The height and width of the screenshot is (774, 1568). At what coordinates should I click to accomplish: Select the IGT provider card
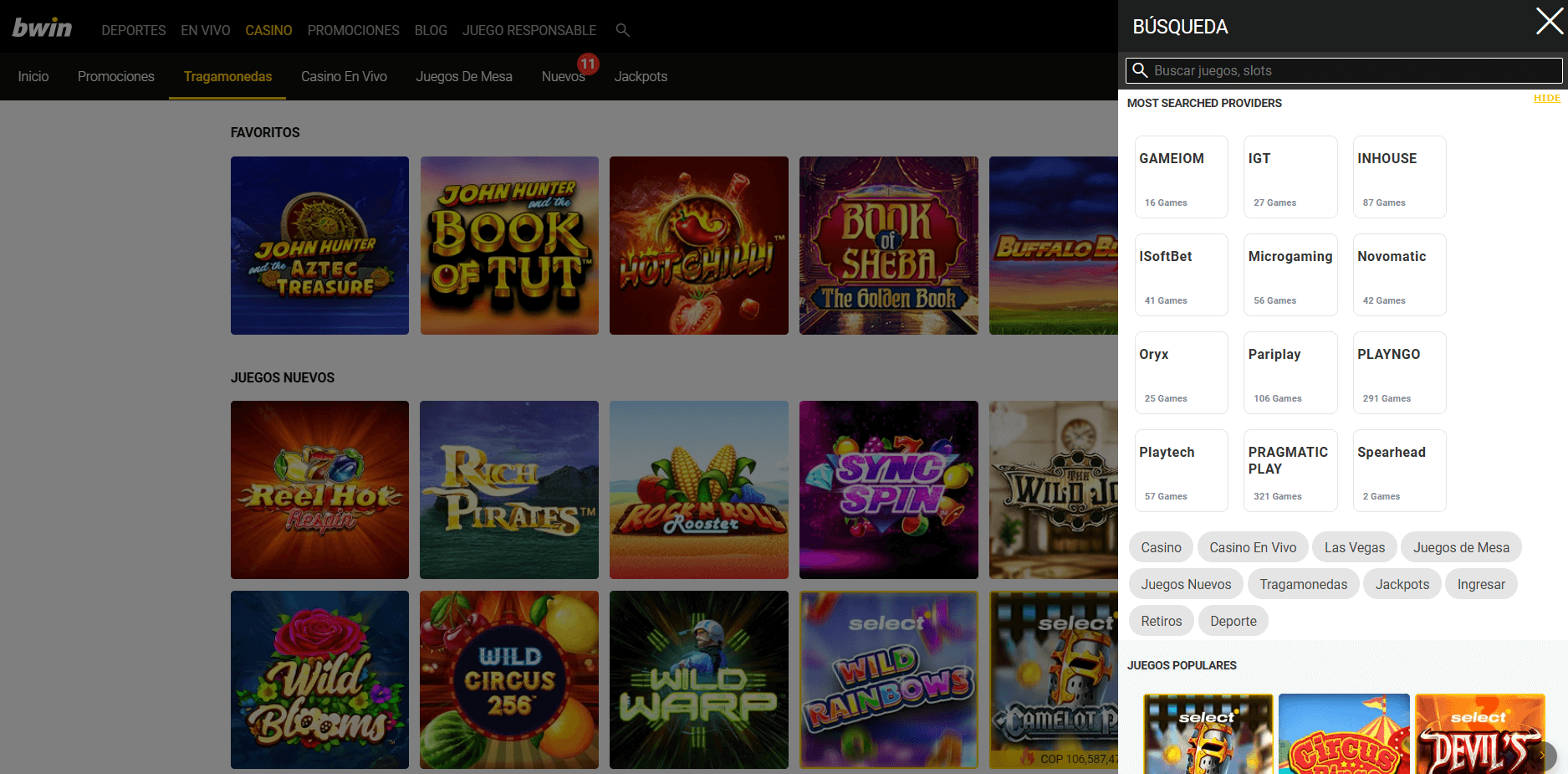pyautogui.click(x=1290, y=177)
